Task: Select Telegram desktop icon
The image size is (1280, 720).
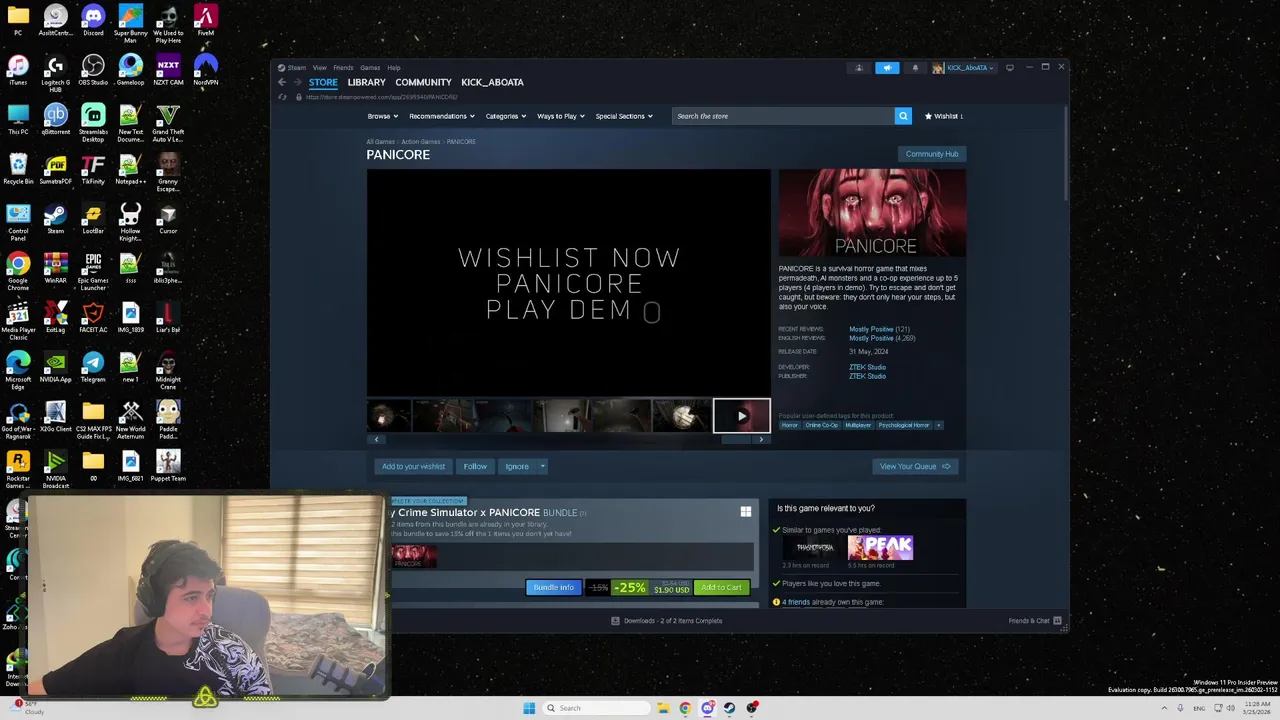Action: click(x=93, y=368)
